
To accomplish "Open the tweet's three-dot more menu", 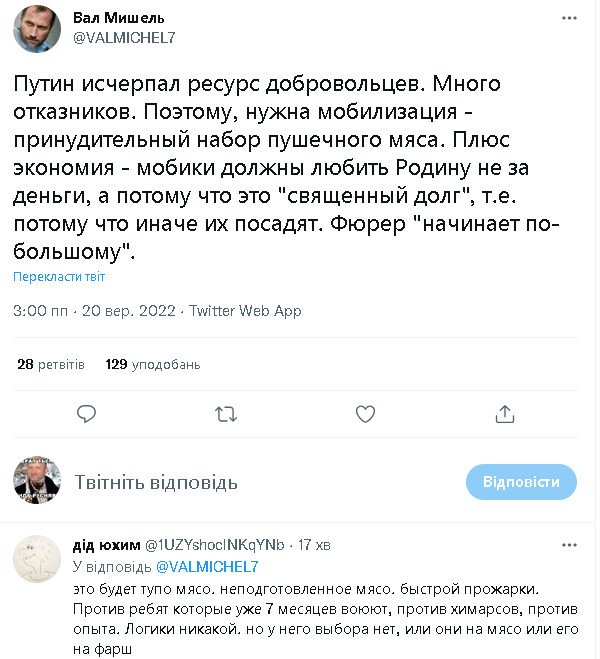I will (x=569, y=20).
